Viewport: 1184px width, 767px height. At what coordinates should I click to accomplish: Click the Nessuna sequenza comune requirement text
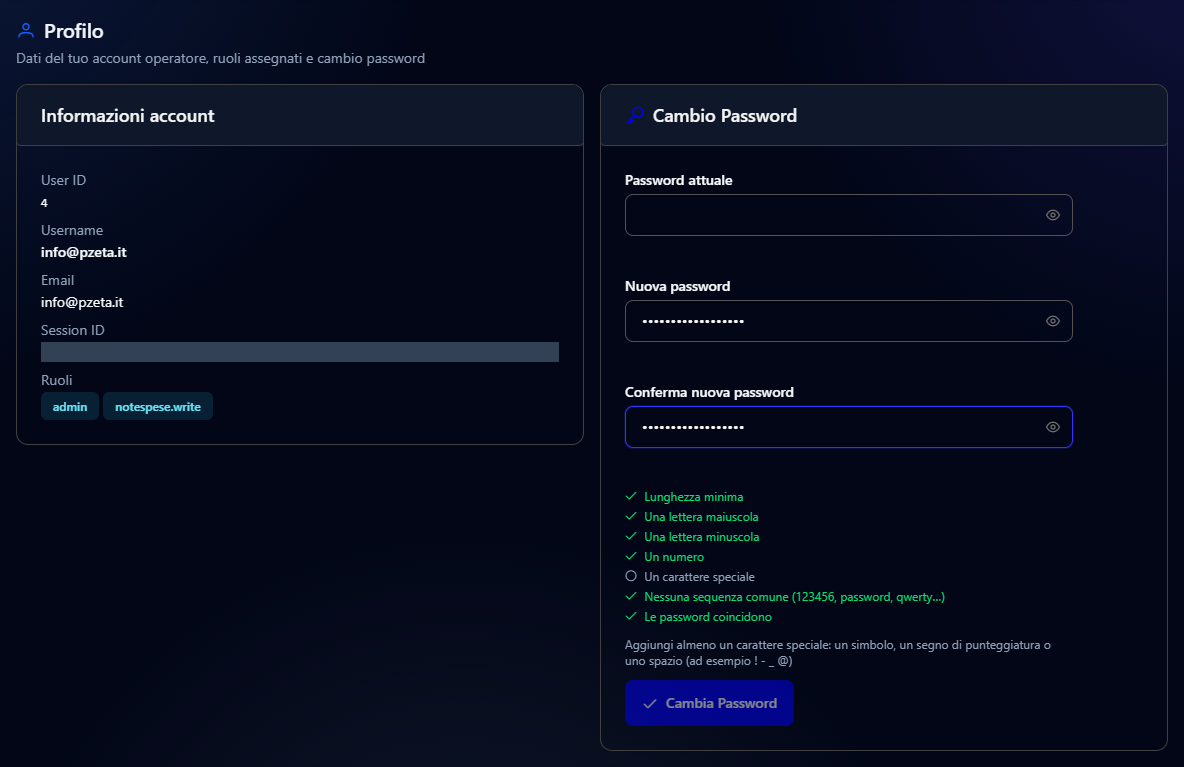(x=794, y=597)
